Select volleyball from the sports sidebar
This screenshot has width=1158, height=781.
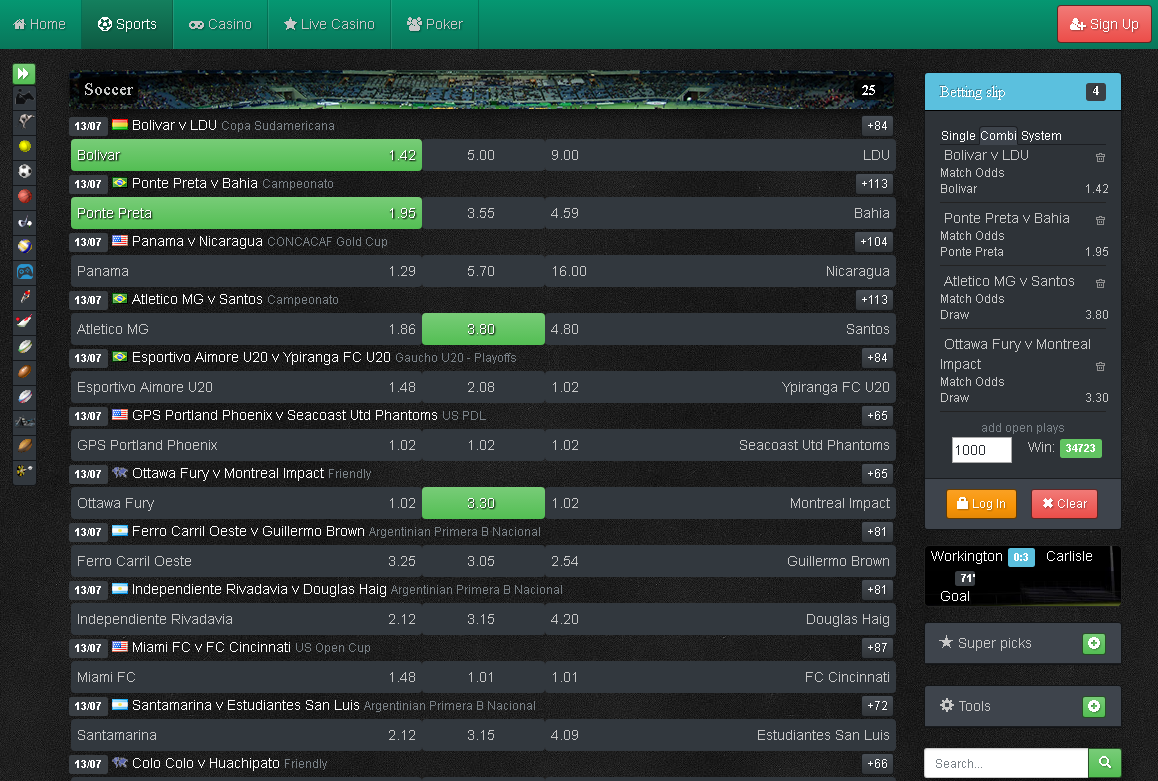24,247
